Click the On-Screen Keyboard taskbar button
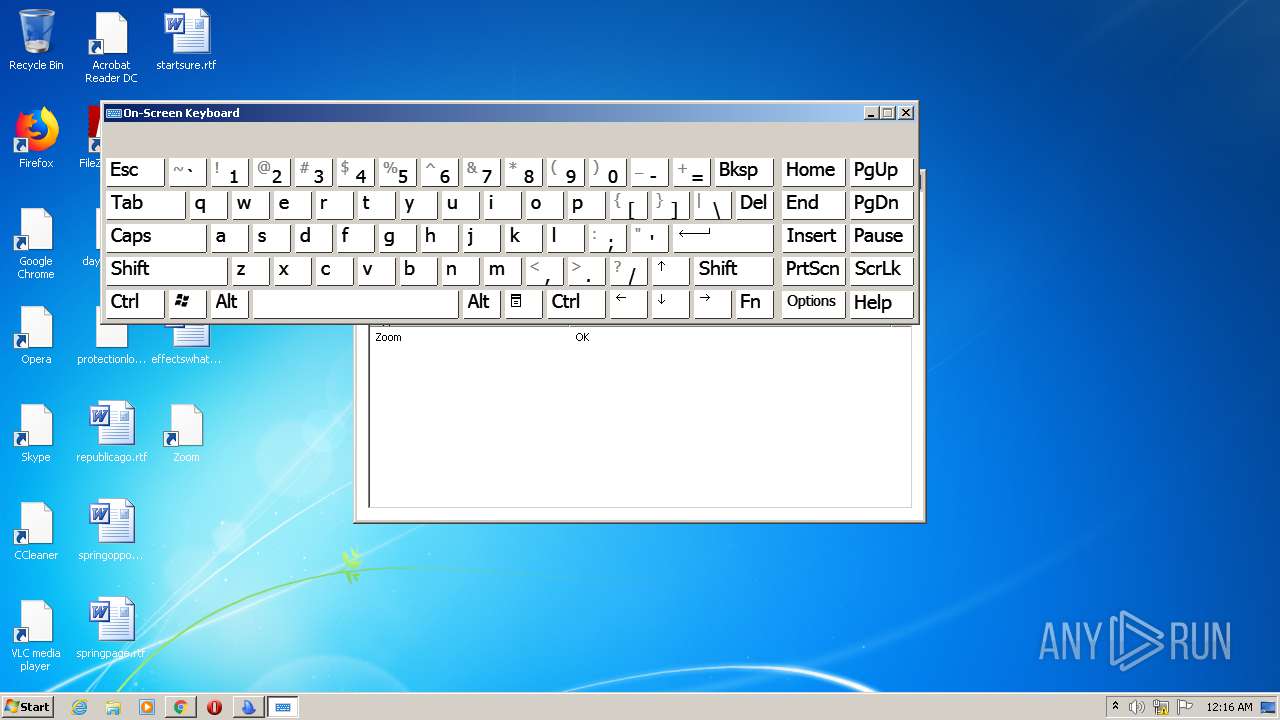The width and height of the screenshot is (1280, 720). click(283, 707)
